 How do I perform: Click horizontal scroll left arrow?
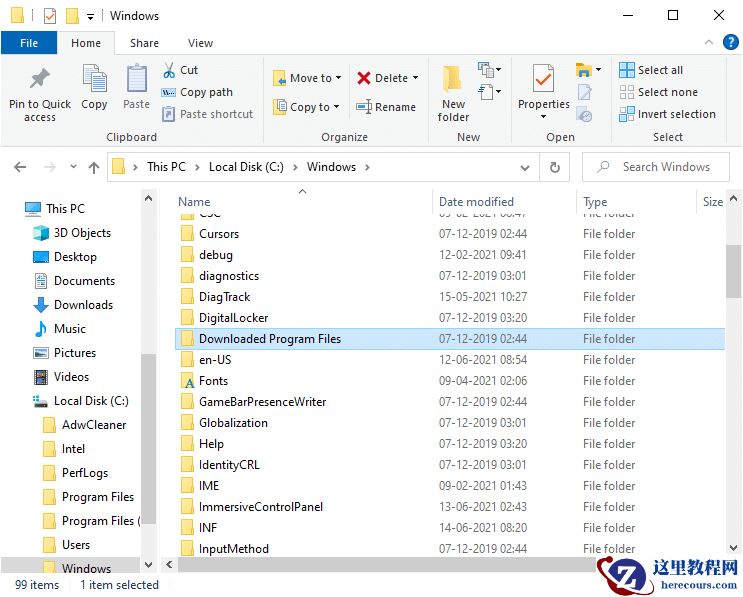click(169, 565)
